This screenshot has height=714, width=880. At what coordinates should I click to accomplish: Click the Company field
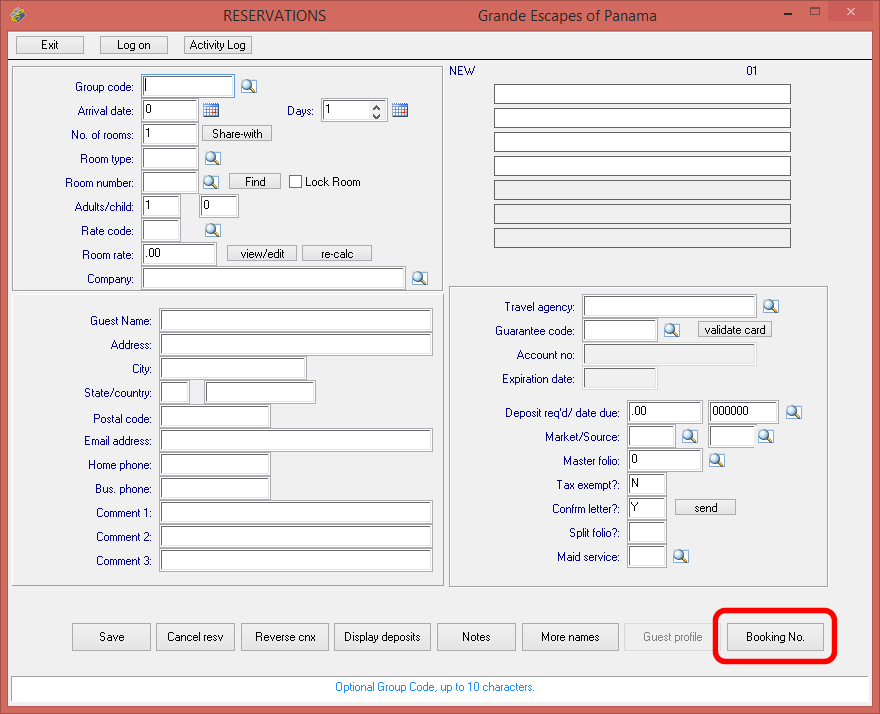click(x=274, y=278)
